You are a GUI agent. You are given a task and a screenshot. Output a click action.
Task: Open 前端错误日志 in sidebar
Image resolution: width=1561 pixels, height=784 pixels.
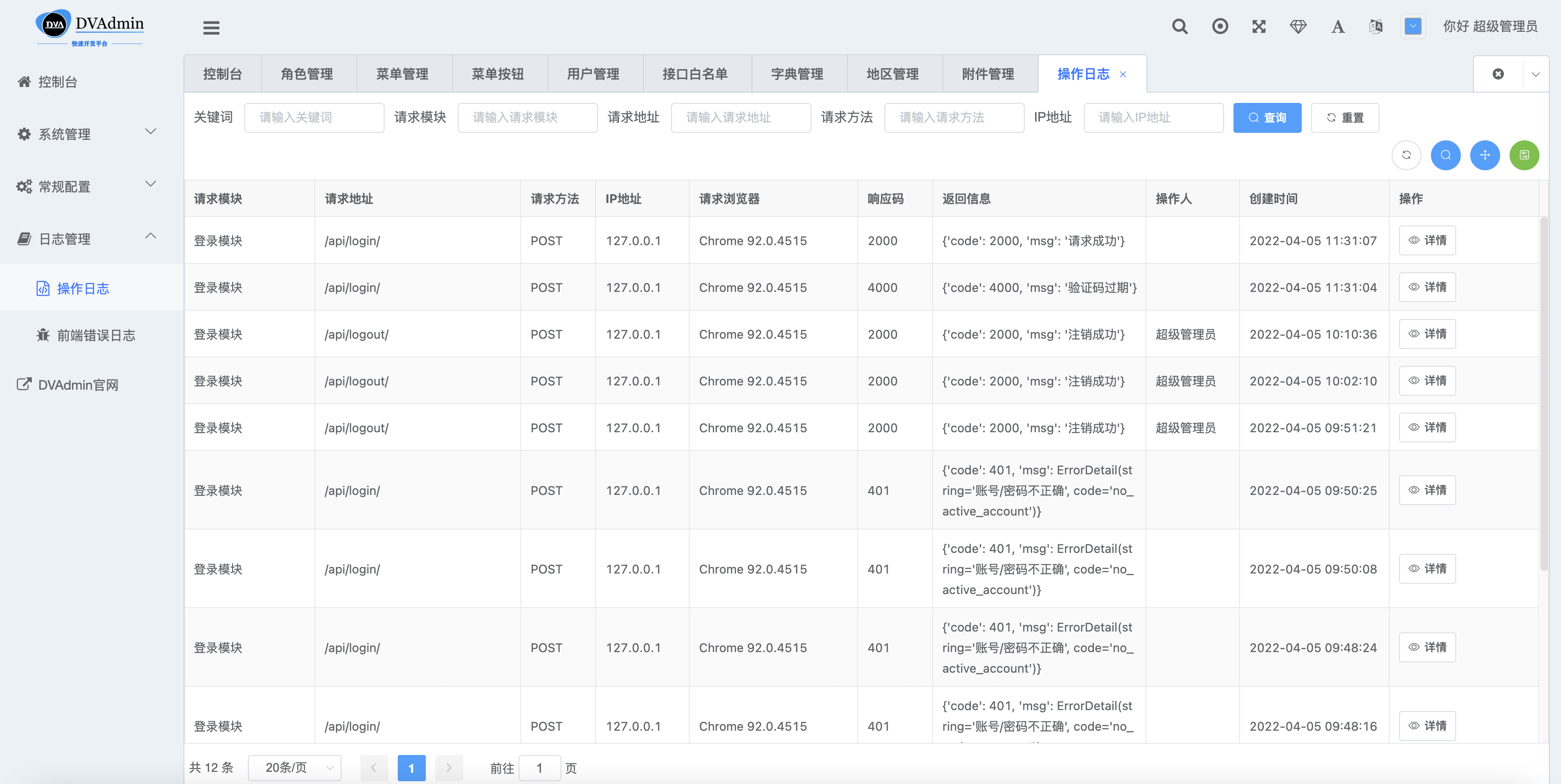[92, 335]
